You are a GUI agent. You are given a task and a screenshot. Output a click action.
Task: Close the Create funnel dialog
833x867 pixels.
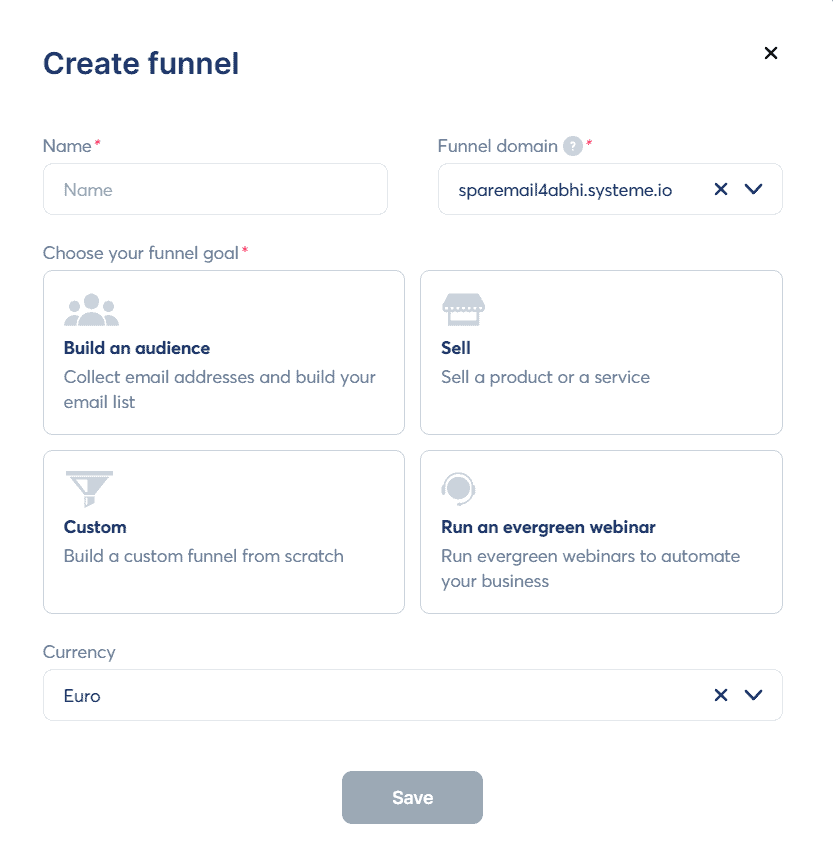pyautogui.click(x=771, y=53)
